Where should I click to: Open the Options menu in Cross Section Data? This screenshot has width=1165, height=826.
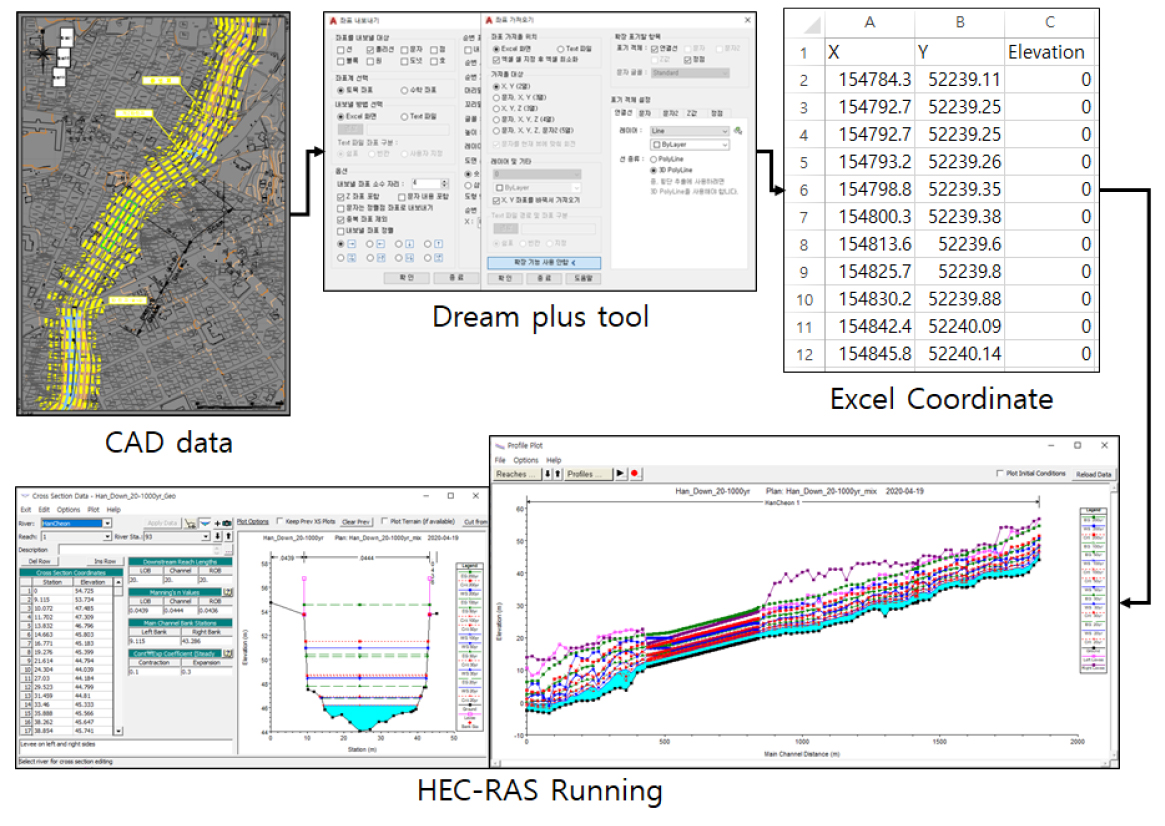[70, 509]
